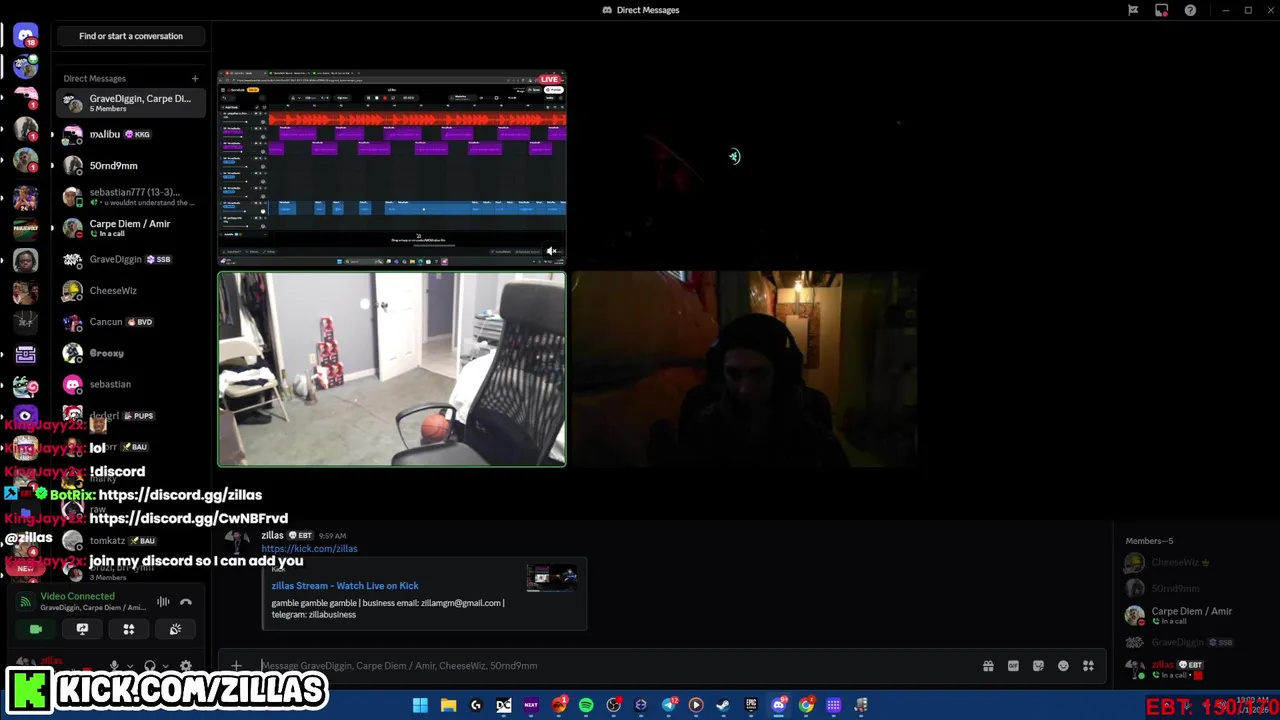
Task: Open the https://kick.com/zillas link
Action: point(309,548)
